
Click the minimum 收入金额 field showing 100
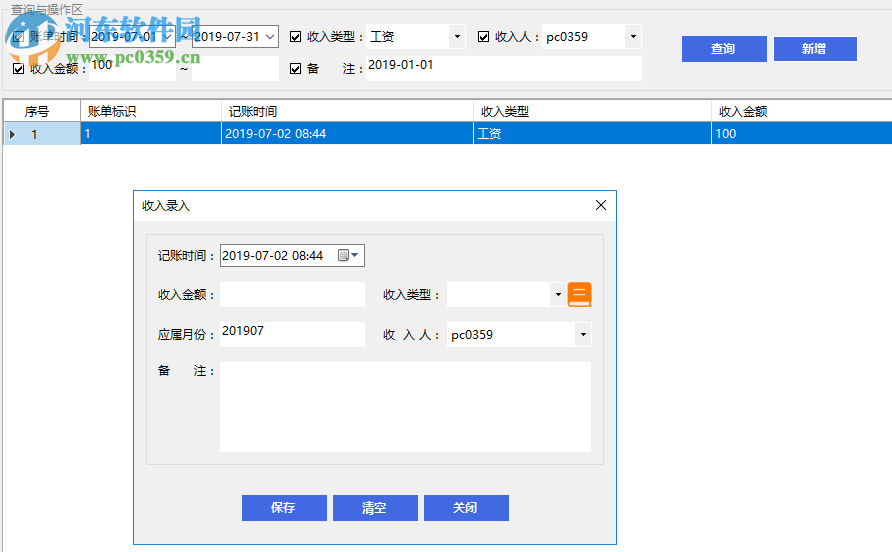coord(133,68)
